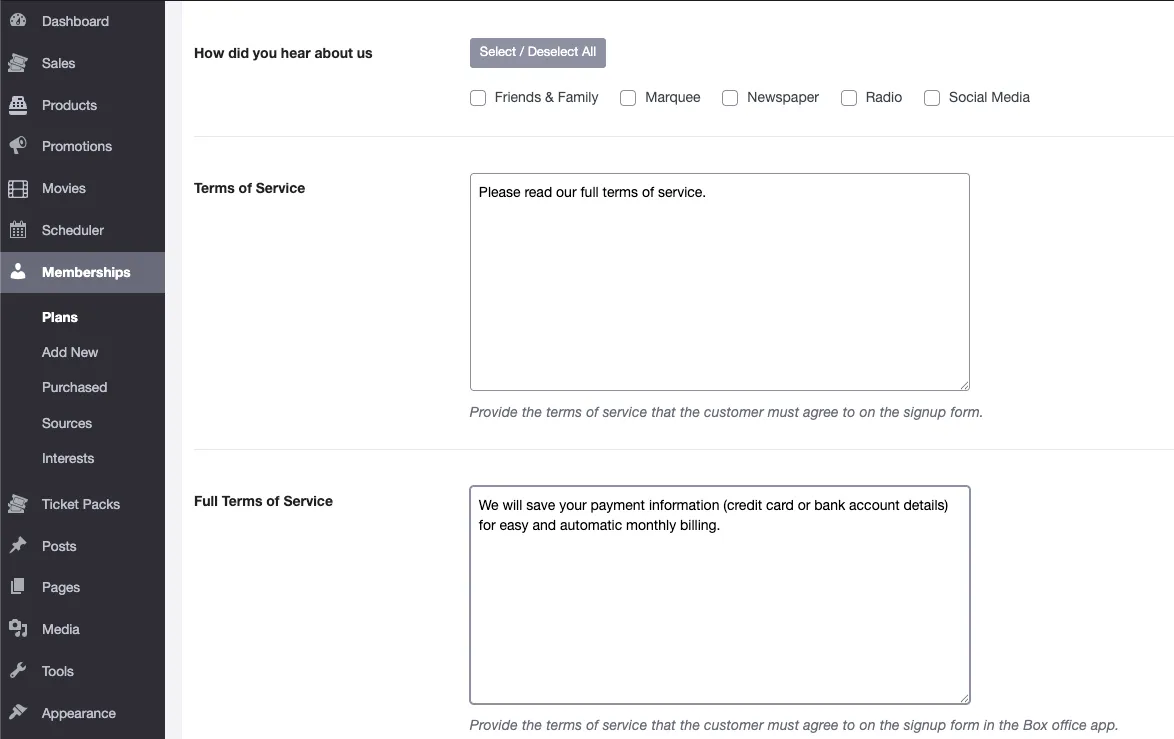The height and width of the screenshot is (739, 1174).
Task: Click the Select / Deselect All button
Action: 538,52
